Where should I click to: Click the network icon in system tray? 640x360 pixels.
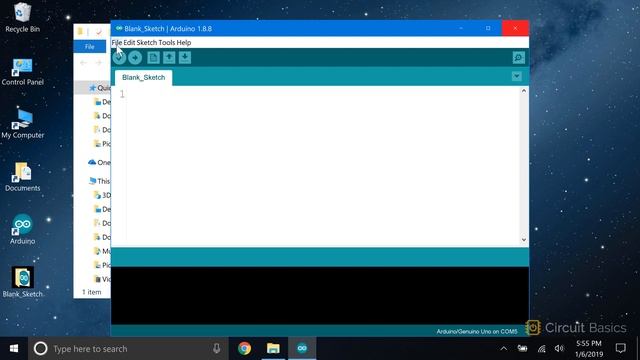click(x=542, y=349)
